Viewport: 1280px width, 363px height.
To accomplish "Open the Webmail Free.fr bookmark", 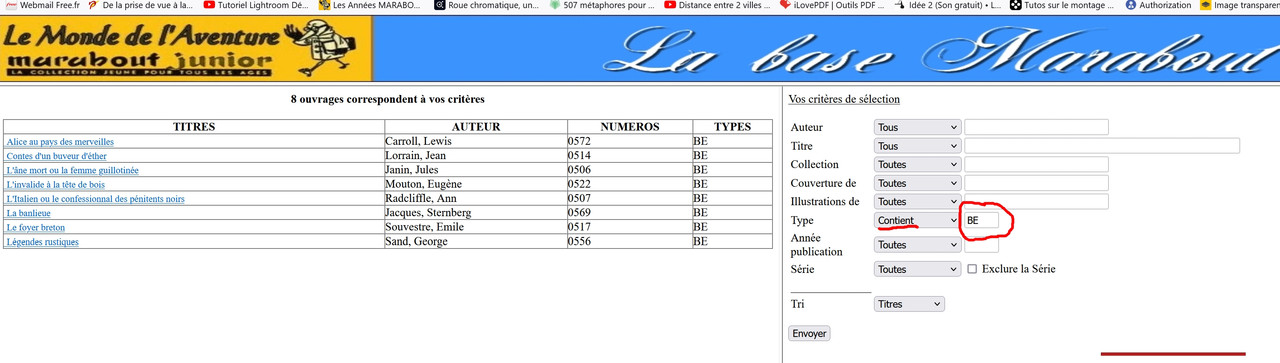I will (43, 5).
